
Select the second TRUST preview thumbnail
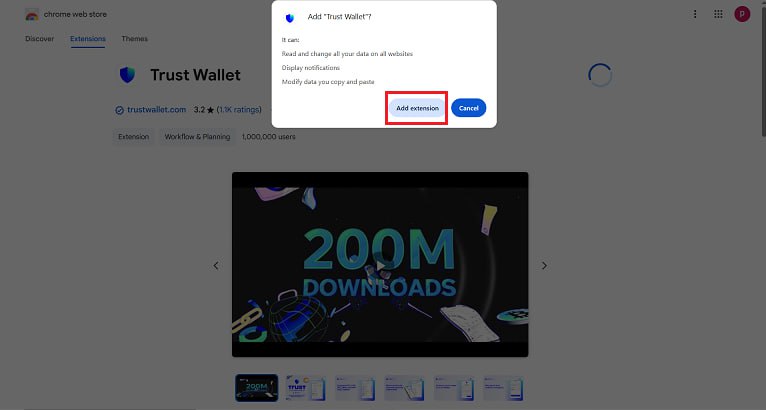pyautogui.click(x=305, y=388)
